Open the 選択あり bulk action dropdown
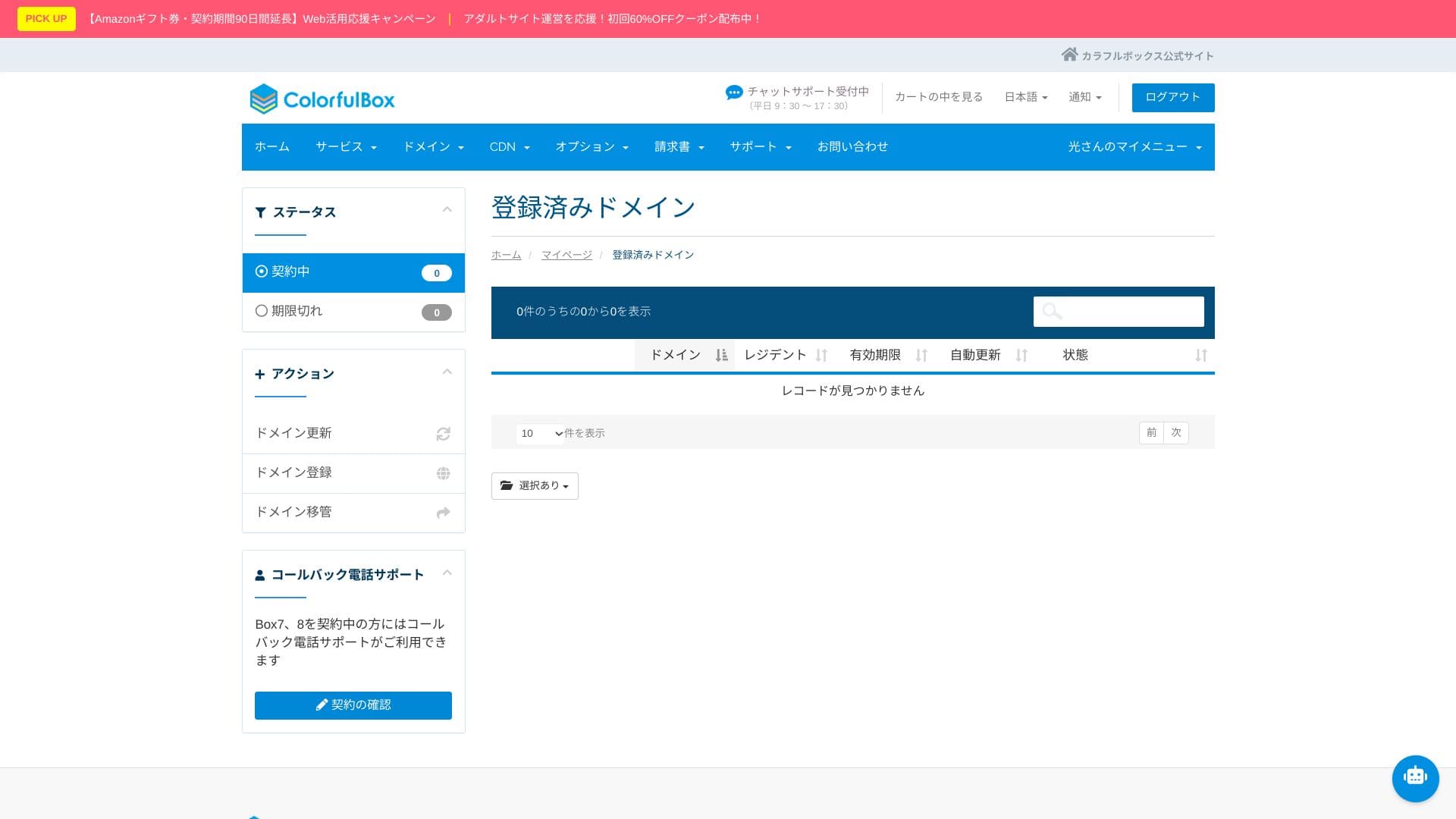The image size is (1456, 819). pos(535,486)
